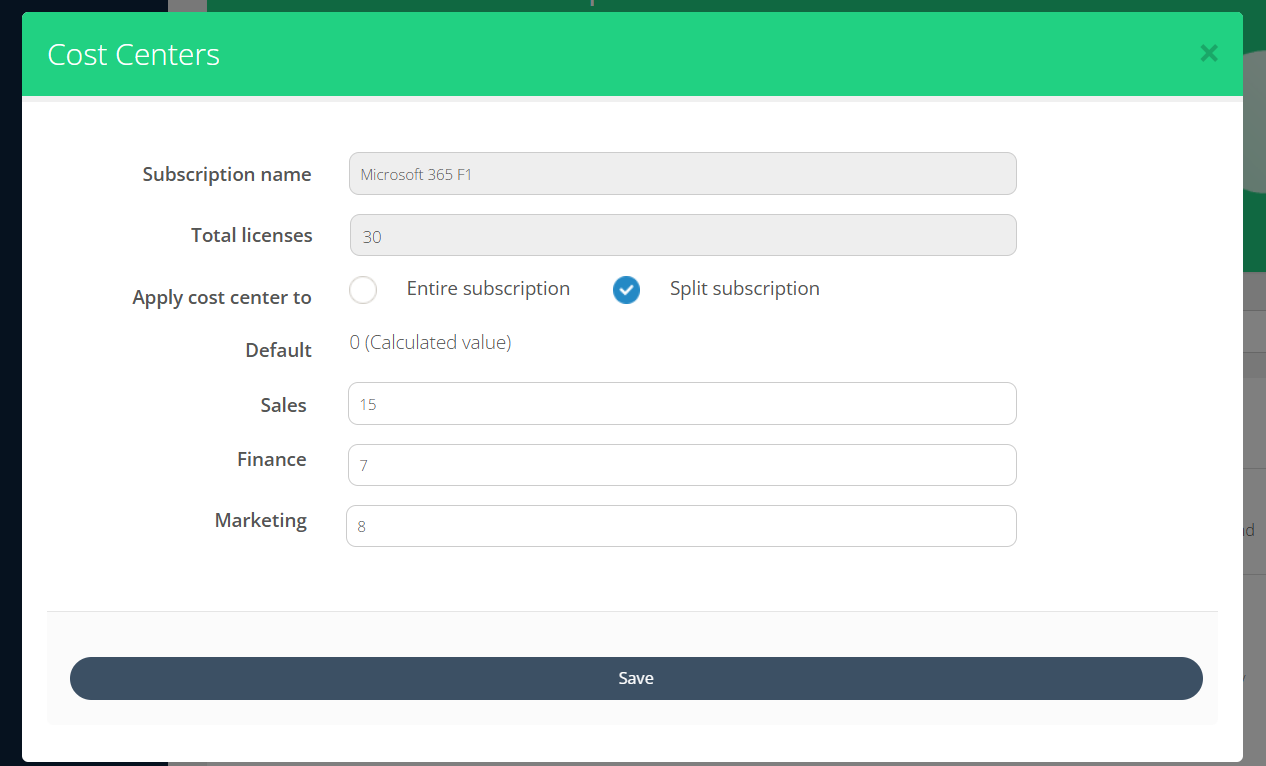
Task: Click the Microsoft 365 F1 name field
Action: [682, 174]
